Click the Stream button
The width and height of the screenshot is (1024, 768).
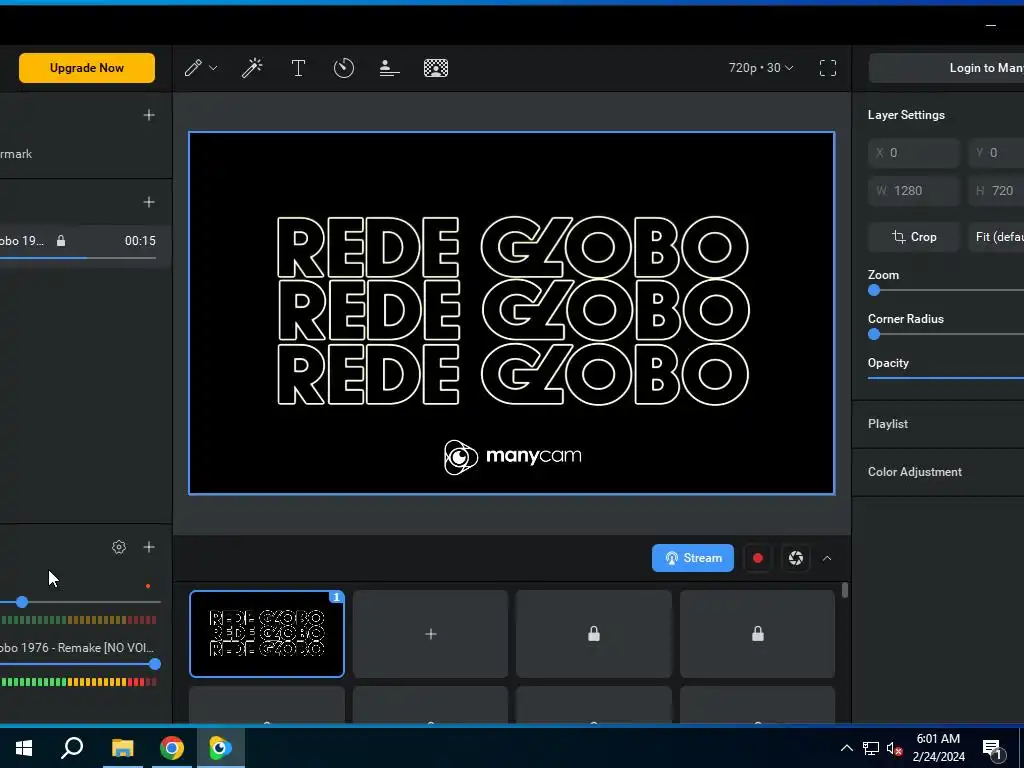693,558
